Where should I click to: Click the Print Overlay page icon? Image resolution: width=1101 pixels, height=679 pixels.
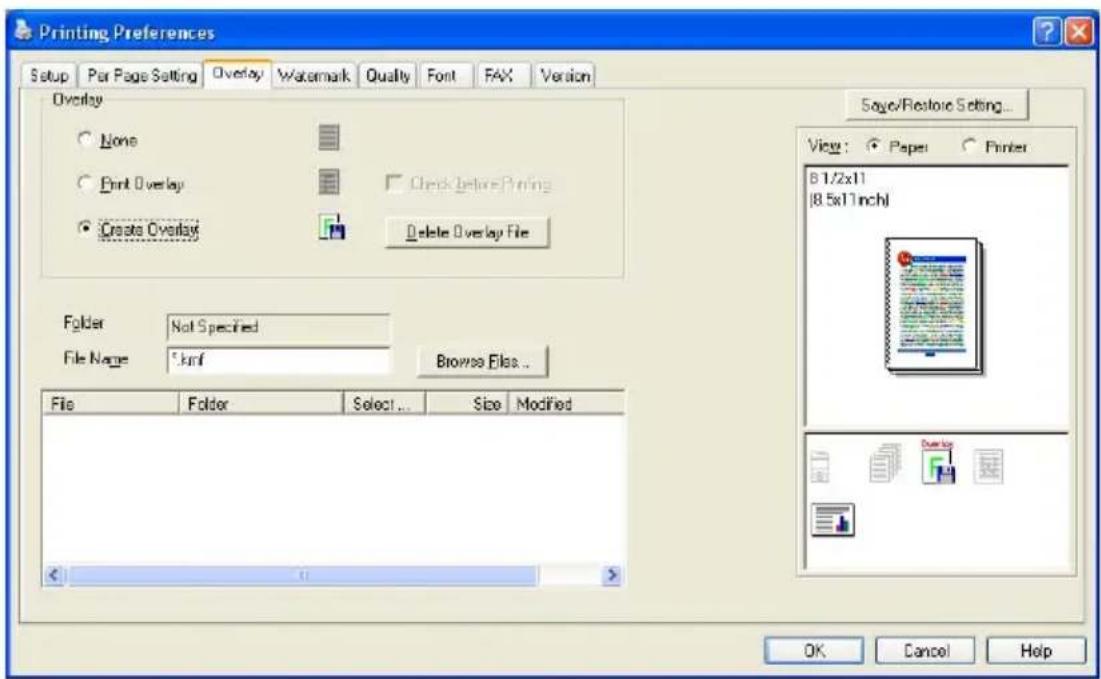[x=329, y=182]
